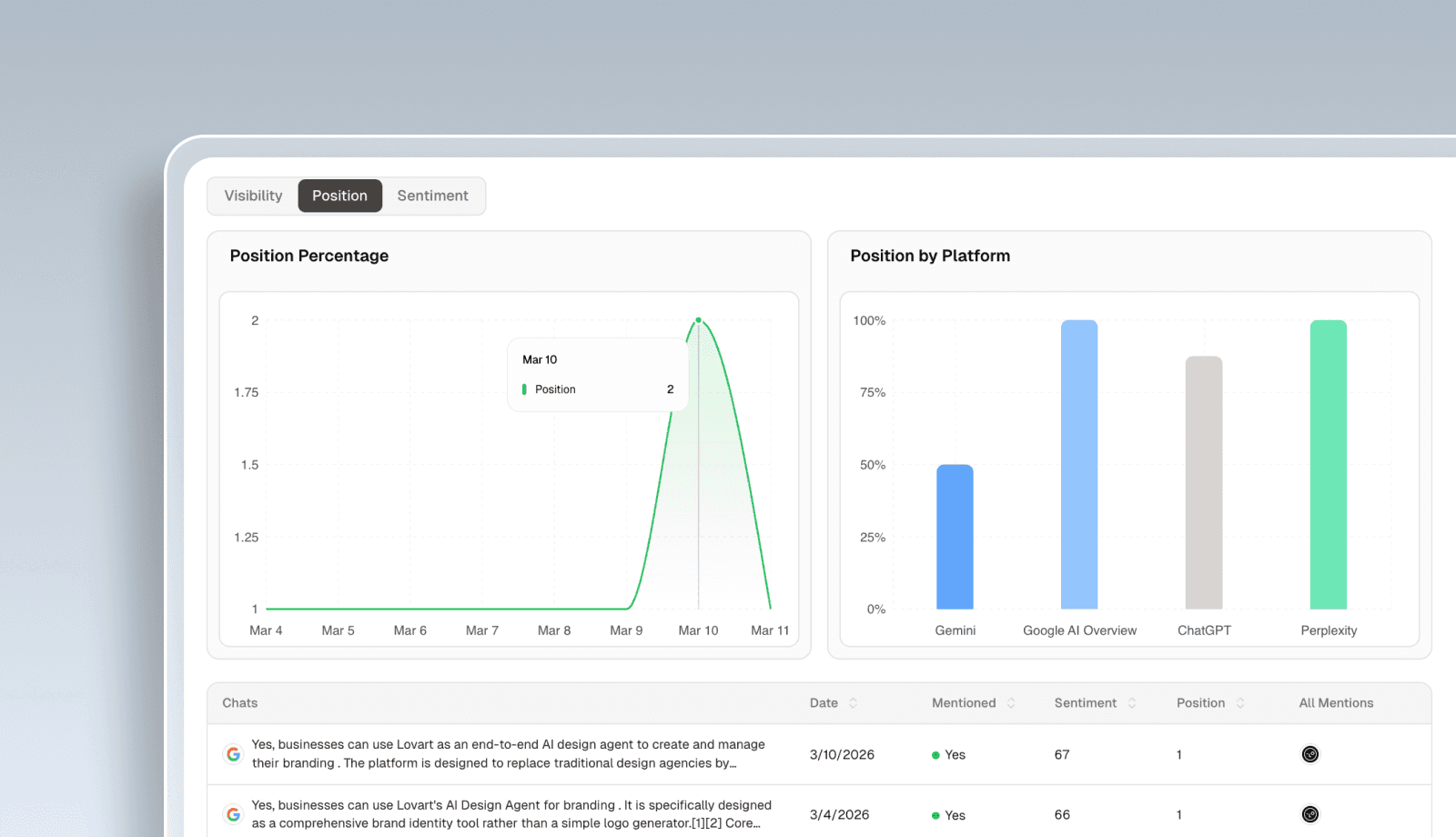Click the 3/10/2026 date cell
The image size is (1456, 837).
click(842, 755)
